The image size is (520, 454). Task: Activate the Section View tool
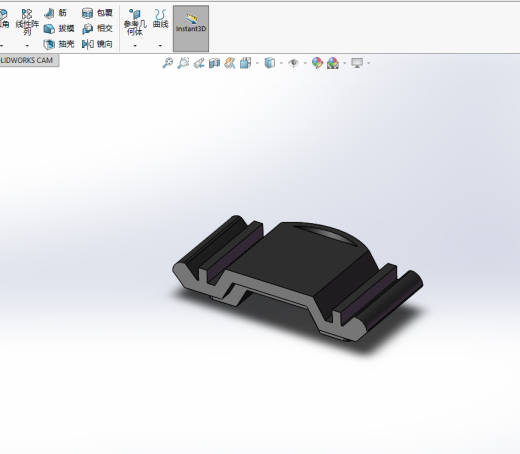(214, 63)
